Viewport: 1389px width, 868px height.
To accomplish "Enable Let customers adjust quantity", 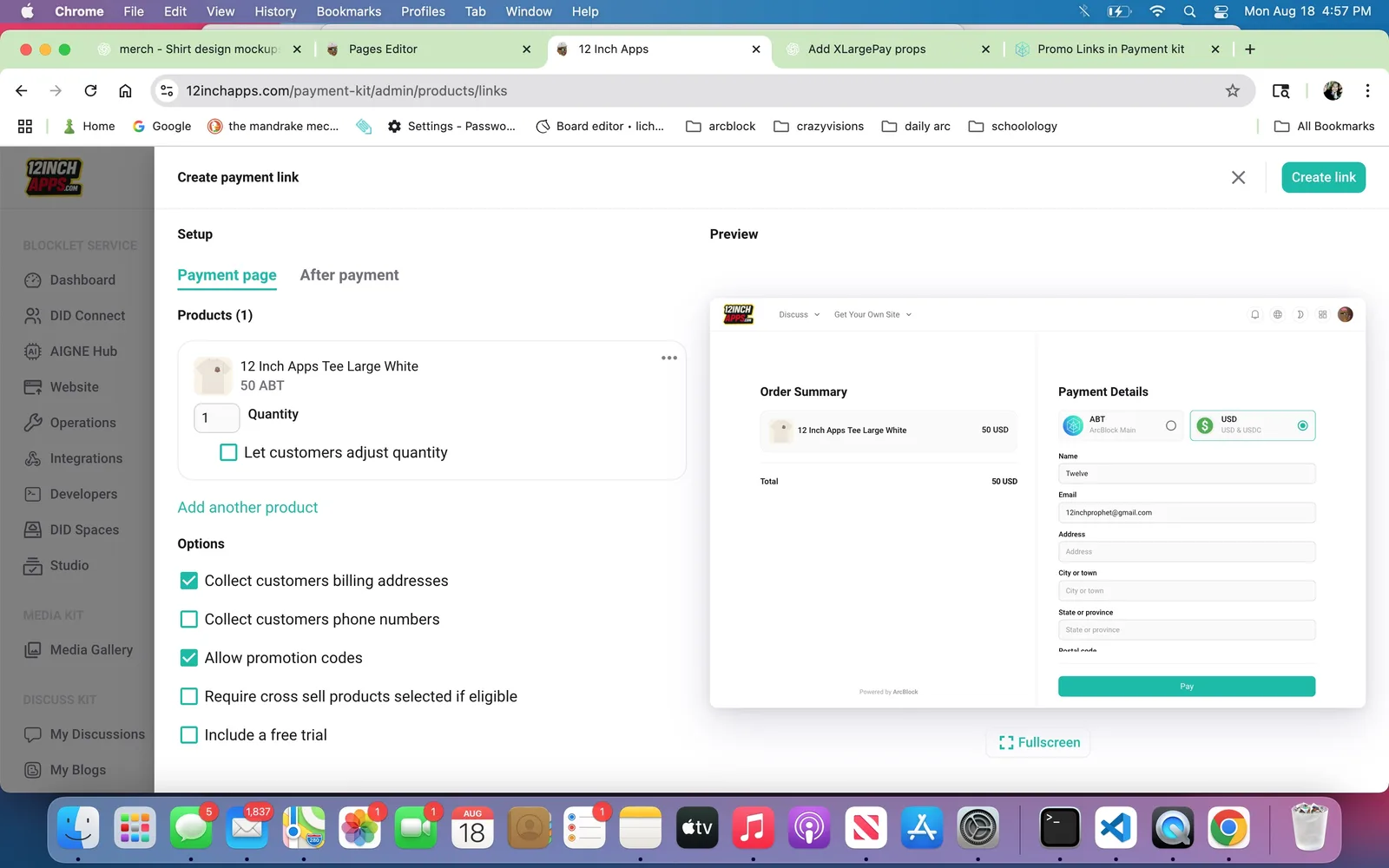I will pyautogui.click(x=228, y=452).
